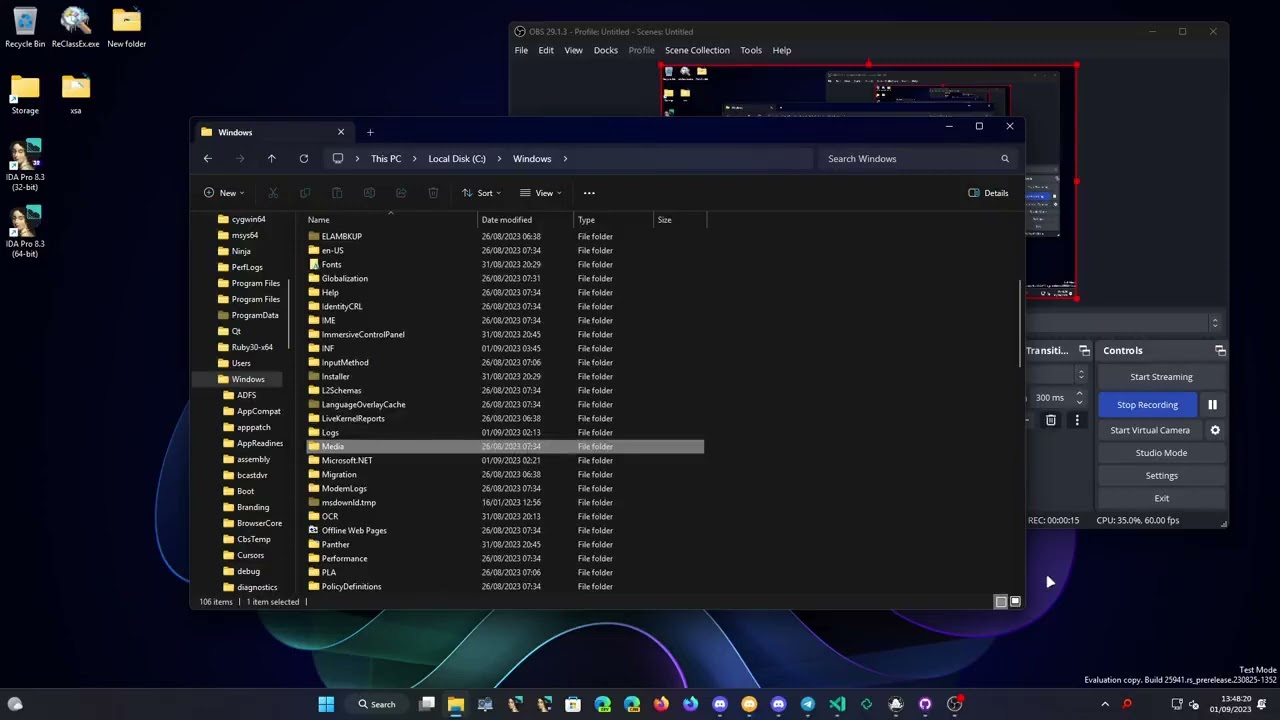The width and height of the screenshot is (1280, 720).
Task: Select Offline Web Pages folder row
Action: coord(505,531)
